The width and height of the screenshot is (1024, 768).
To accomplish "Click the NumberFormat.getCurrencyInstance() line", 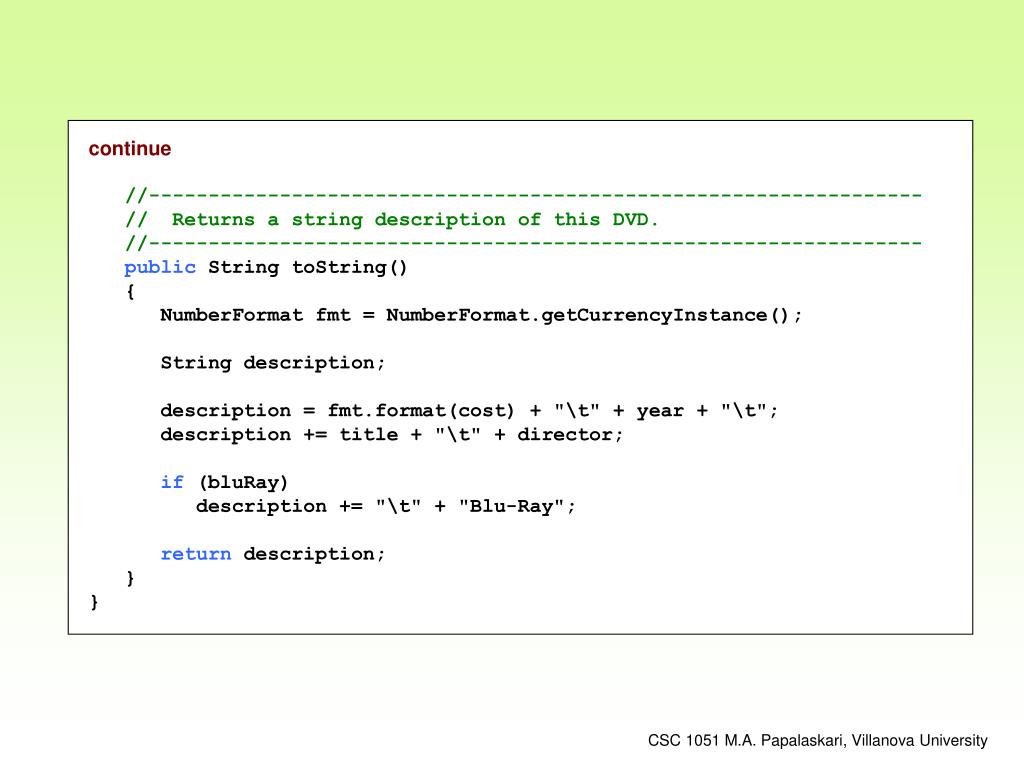I will pyautogui.click(x=481, y=315).
